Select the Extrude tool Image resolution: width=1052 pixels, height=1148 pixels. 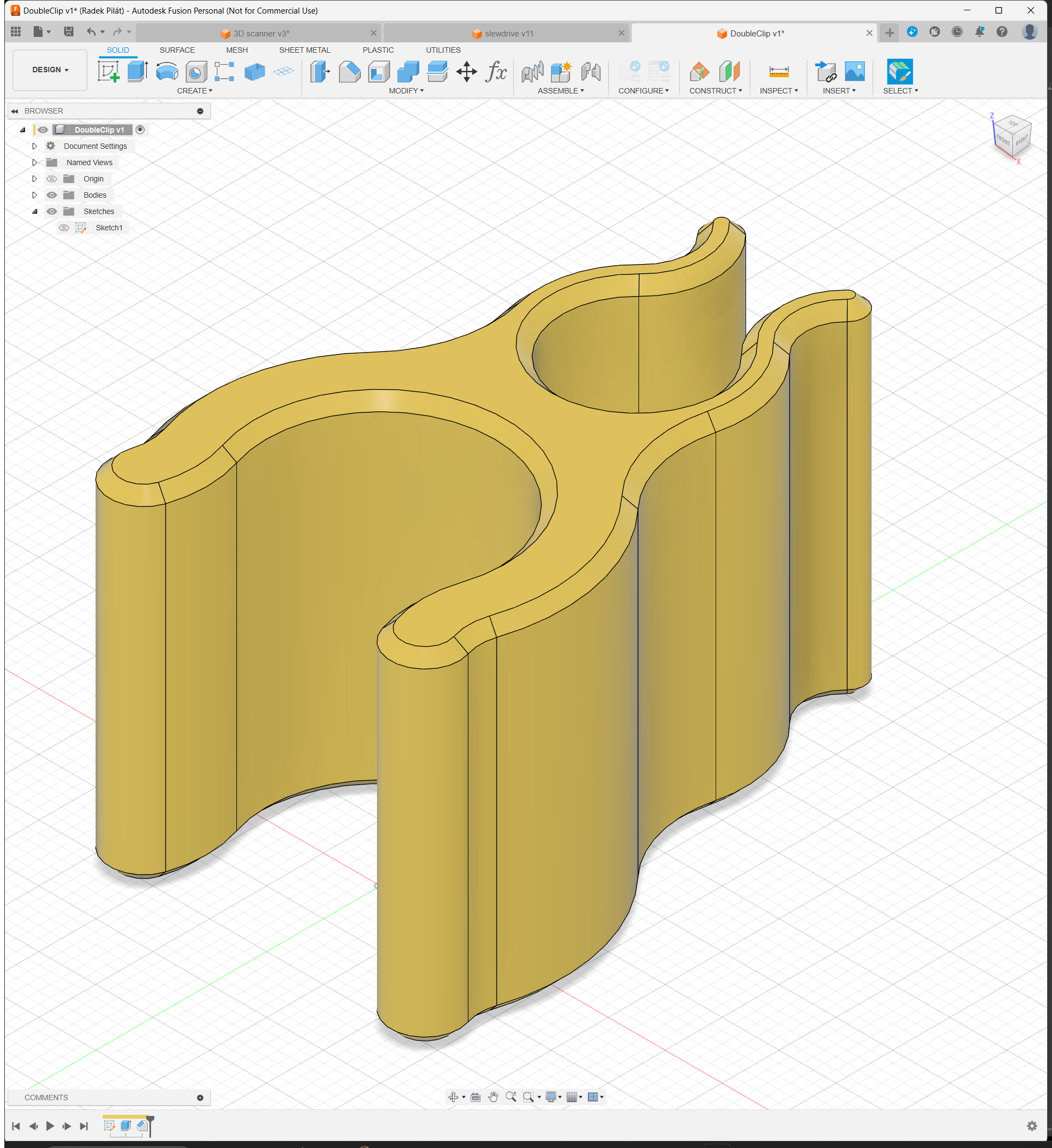137,72
